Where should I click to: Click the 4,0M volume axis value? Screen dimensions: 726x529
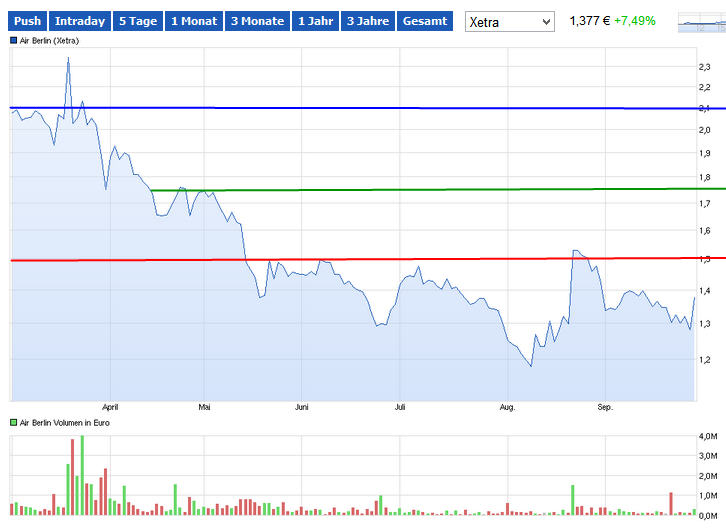[708, 436]
